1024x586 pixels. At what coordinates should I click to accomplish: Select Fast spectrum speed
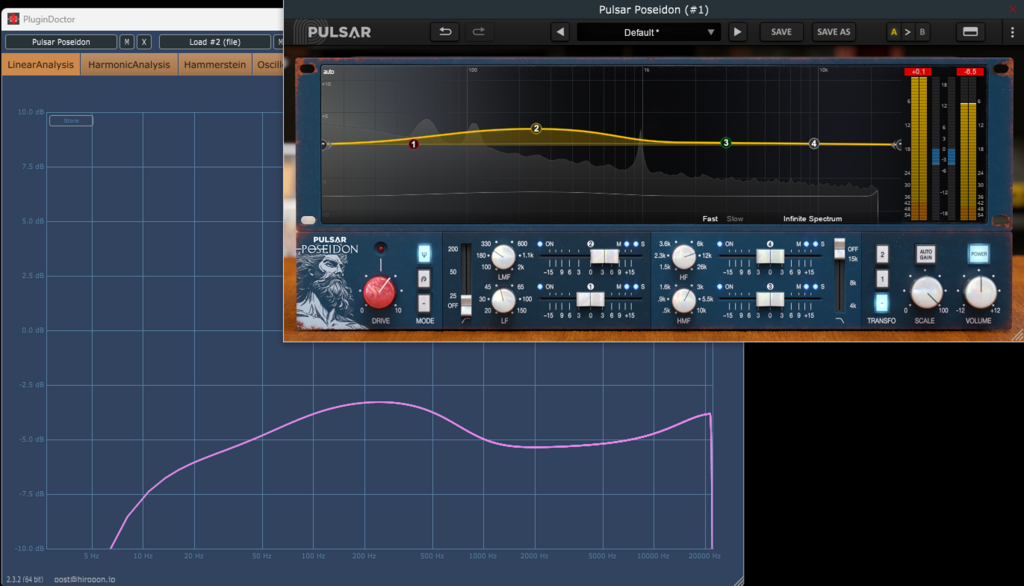[710, 219]
